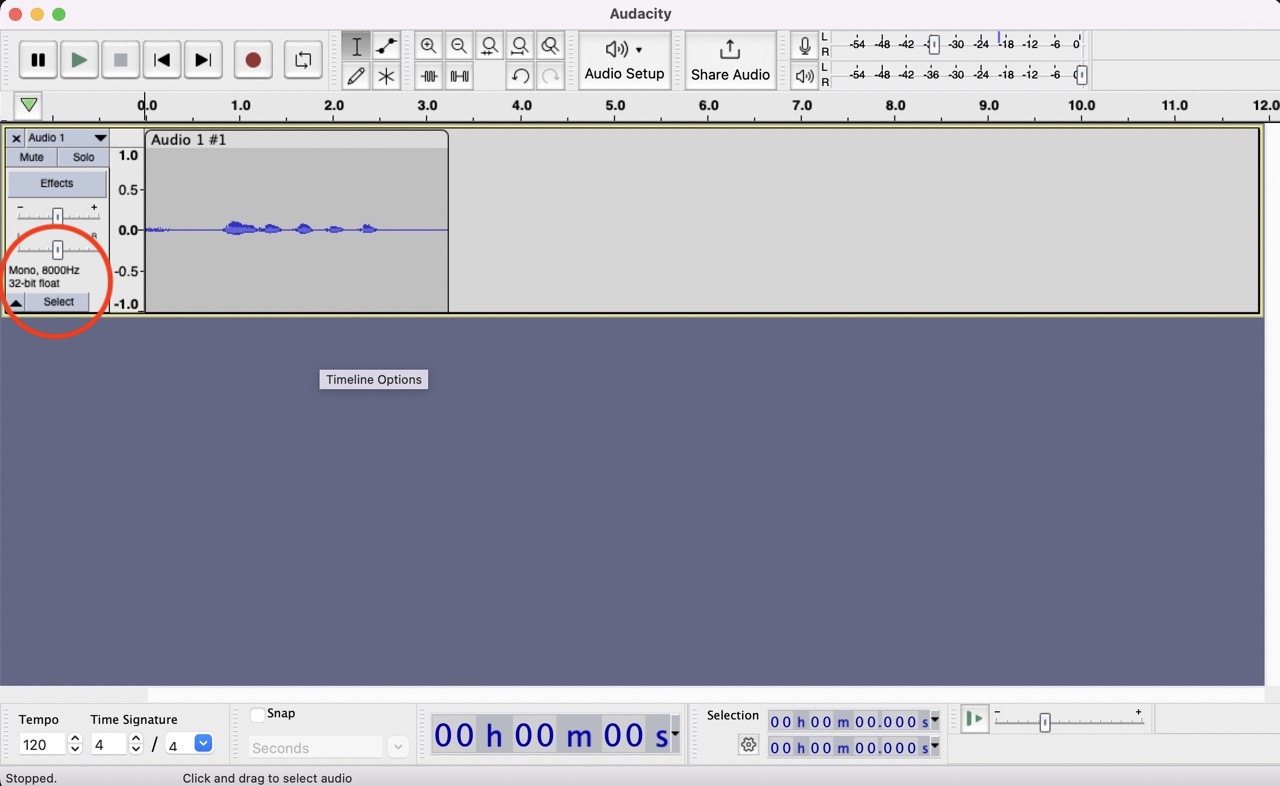
Task: Click the Redo arrow
Action: click(550, 76)
